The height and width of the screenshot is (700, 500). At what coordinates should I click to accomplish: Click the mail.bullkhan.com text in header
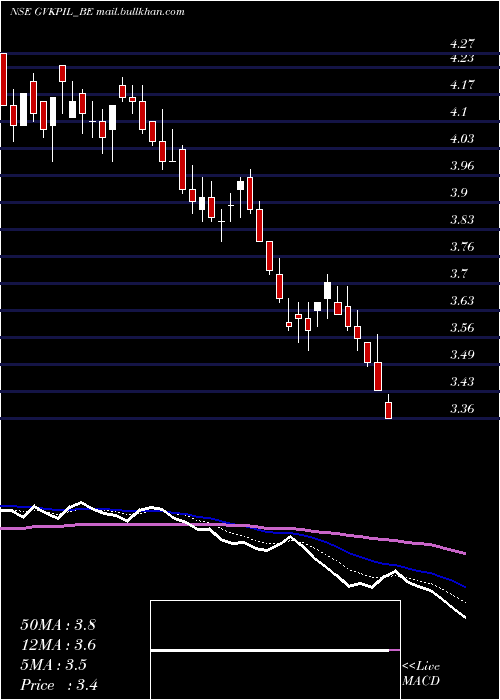coord(140,12)
